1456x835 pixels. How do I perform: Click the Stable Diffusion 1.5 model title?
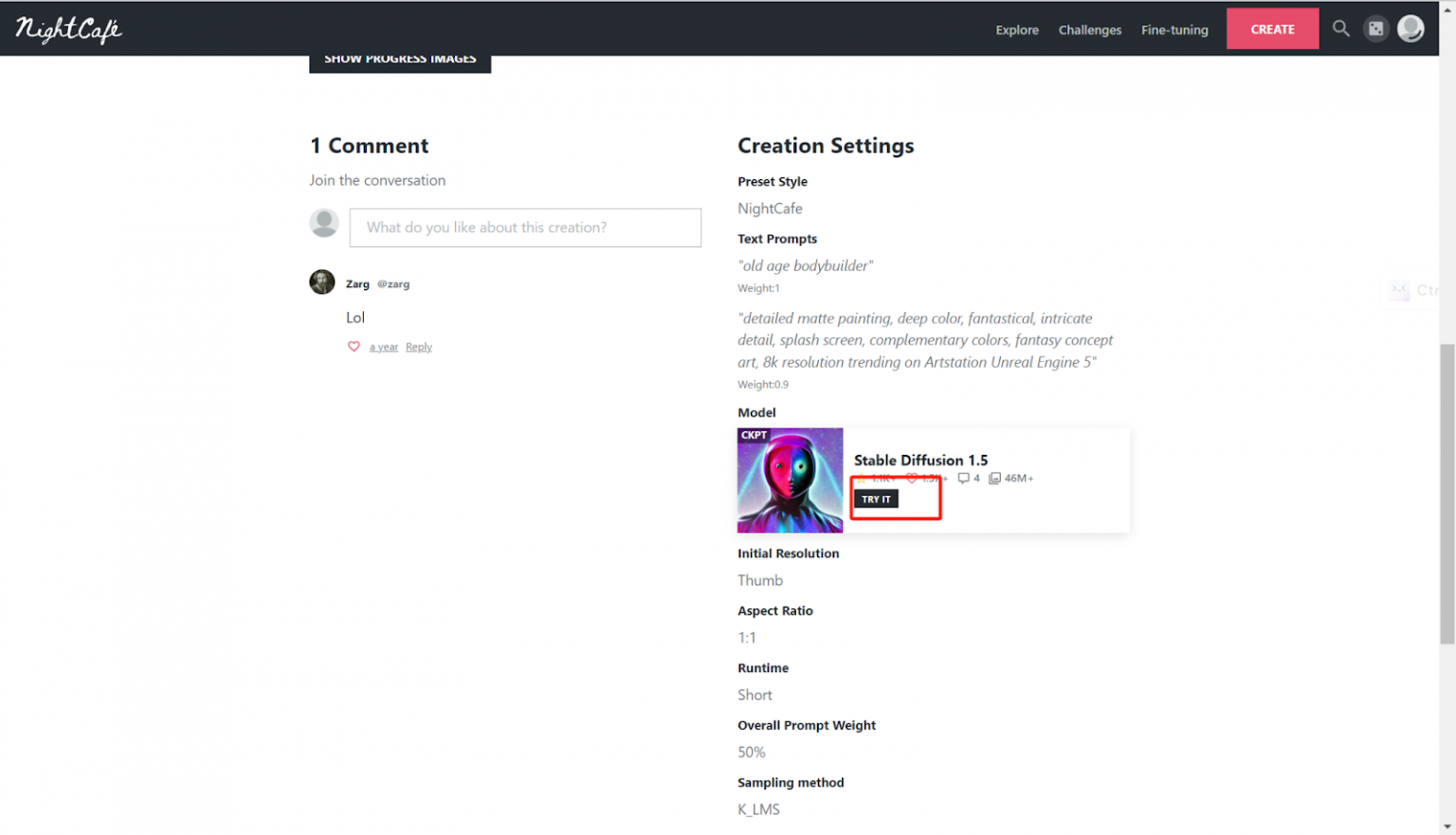point(920,460)
